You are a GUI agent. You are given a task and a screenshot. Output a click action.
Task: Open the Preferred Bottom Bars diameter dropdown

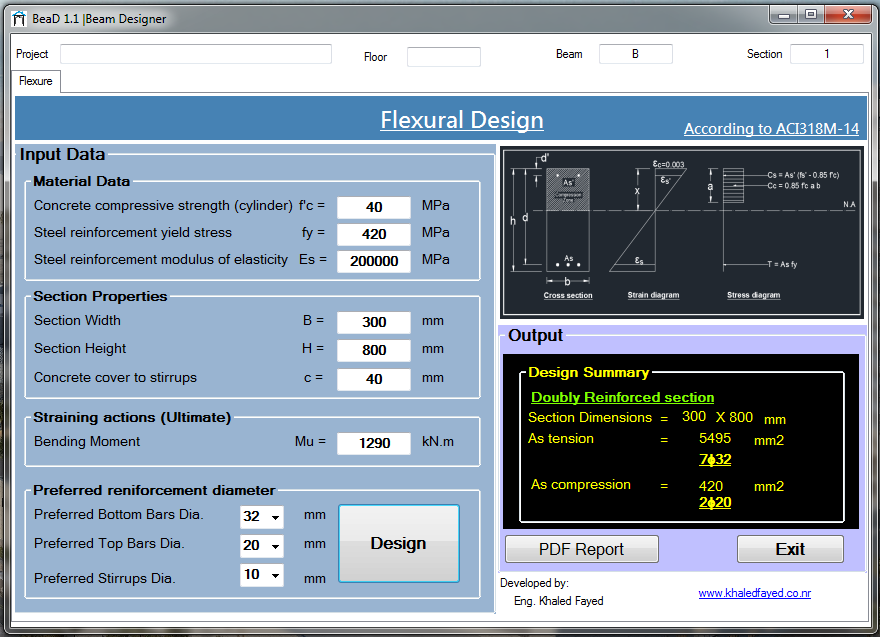point(276,517)
